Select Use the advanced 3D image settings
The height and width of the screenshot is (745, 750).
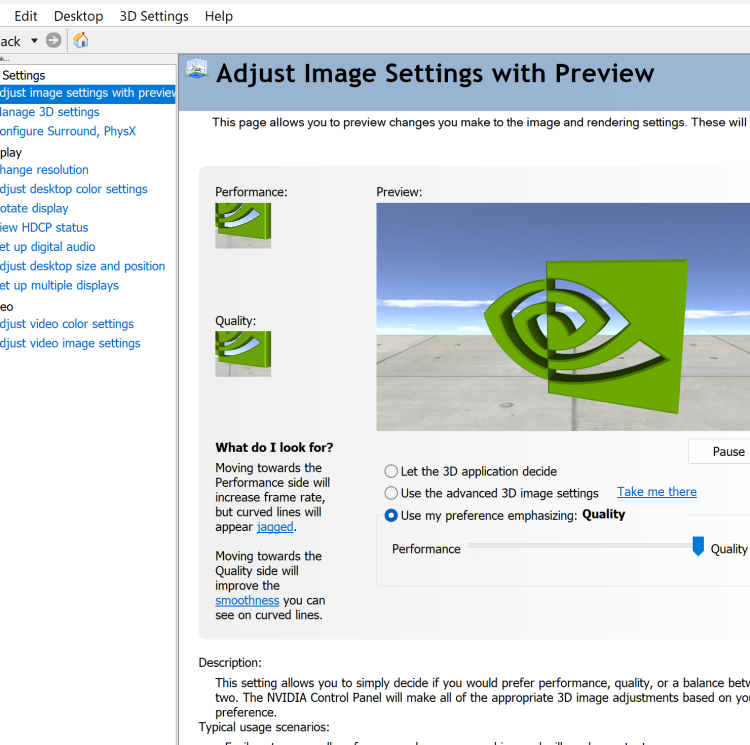coord(492,493)
